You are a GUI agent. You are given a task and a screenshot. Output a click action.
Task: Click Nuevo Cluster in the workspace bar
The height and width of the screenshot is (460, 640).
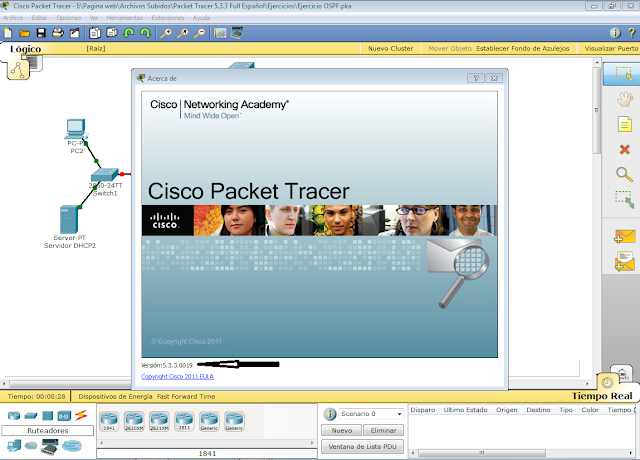pyautogui.click(x=391, y=49)
